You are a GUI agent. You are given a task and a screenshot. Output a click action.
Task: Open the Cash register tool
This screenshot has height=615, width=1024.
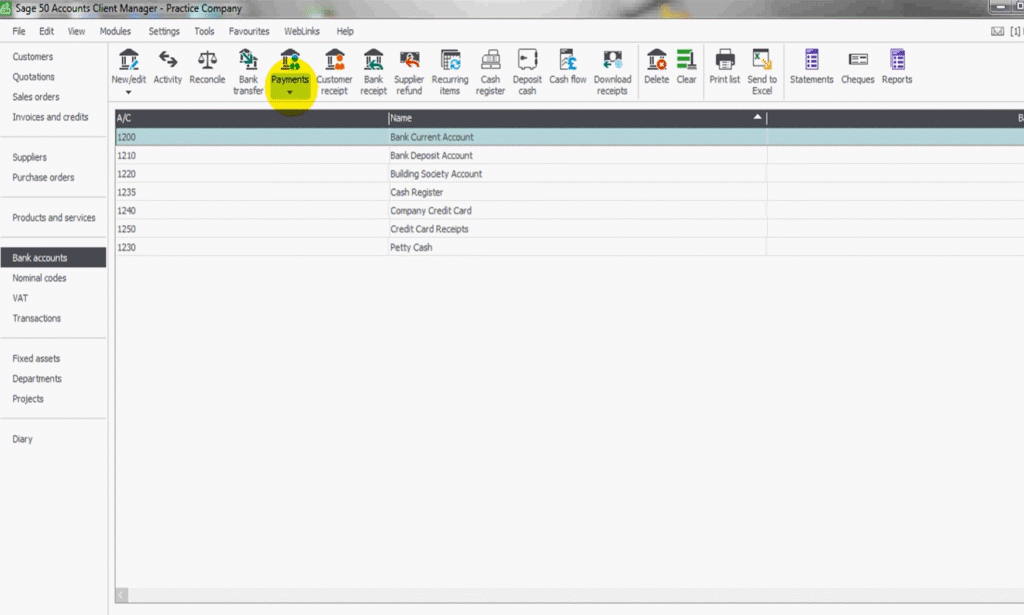(490, 72)
